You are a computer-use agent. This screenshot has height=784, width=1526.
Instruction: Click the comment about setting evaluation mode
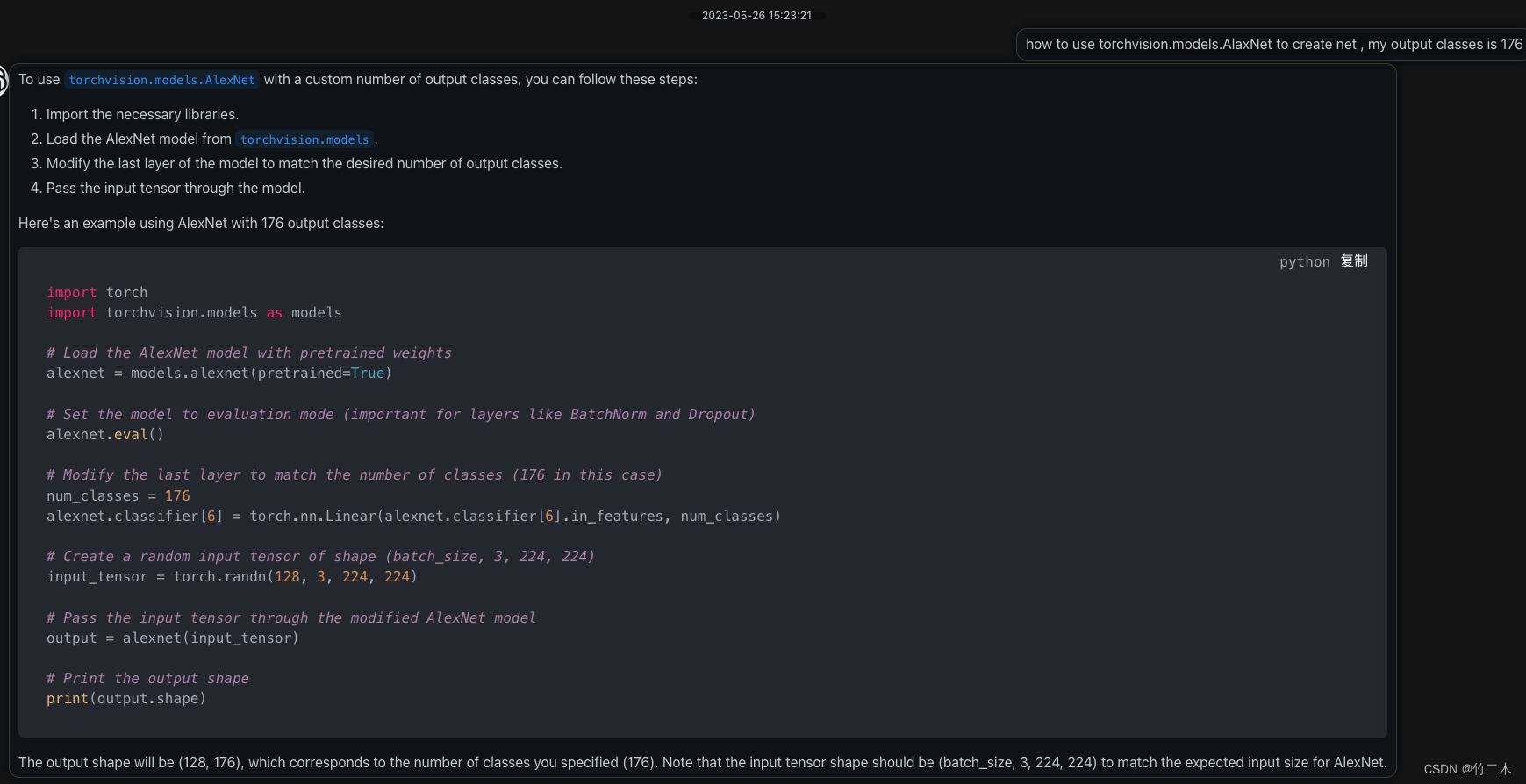401,414
